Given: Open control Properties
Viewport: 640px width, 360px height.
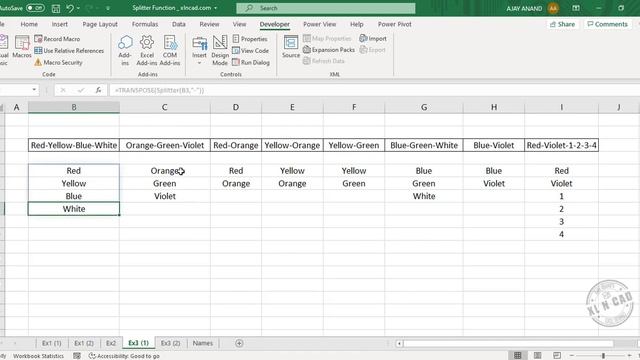Looking at the screenshot, I should coord(250,39).
